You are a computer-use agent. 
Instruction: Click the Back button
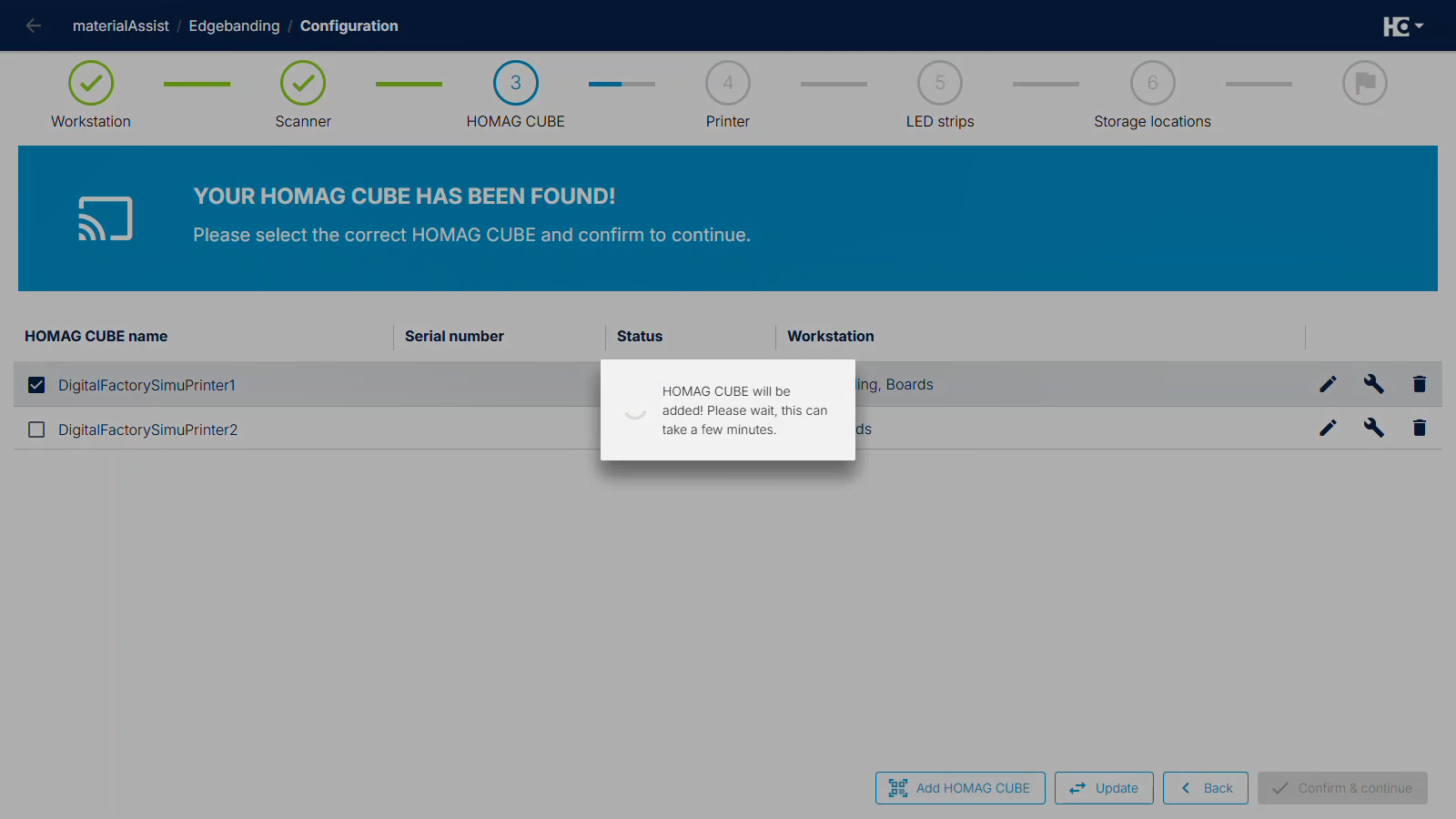1206,788
